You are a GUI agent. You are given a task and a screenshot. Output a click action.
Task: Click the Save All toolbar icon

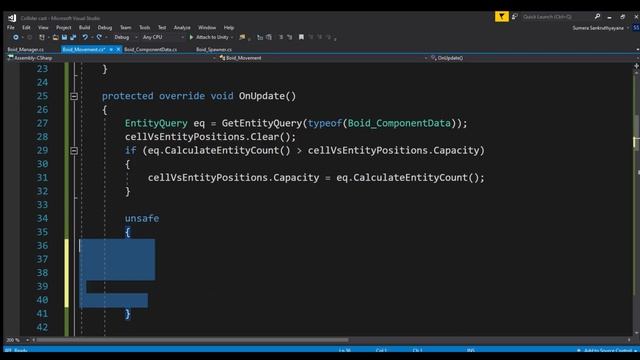[x=73, y=37]
